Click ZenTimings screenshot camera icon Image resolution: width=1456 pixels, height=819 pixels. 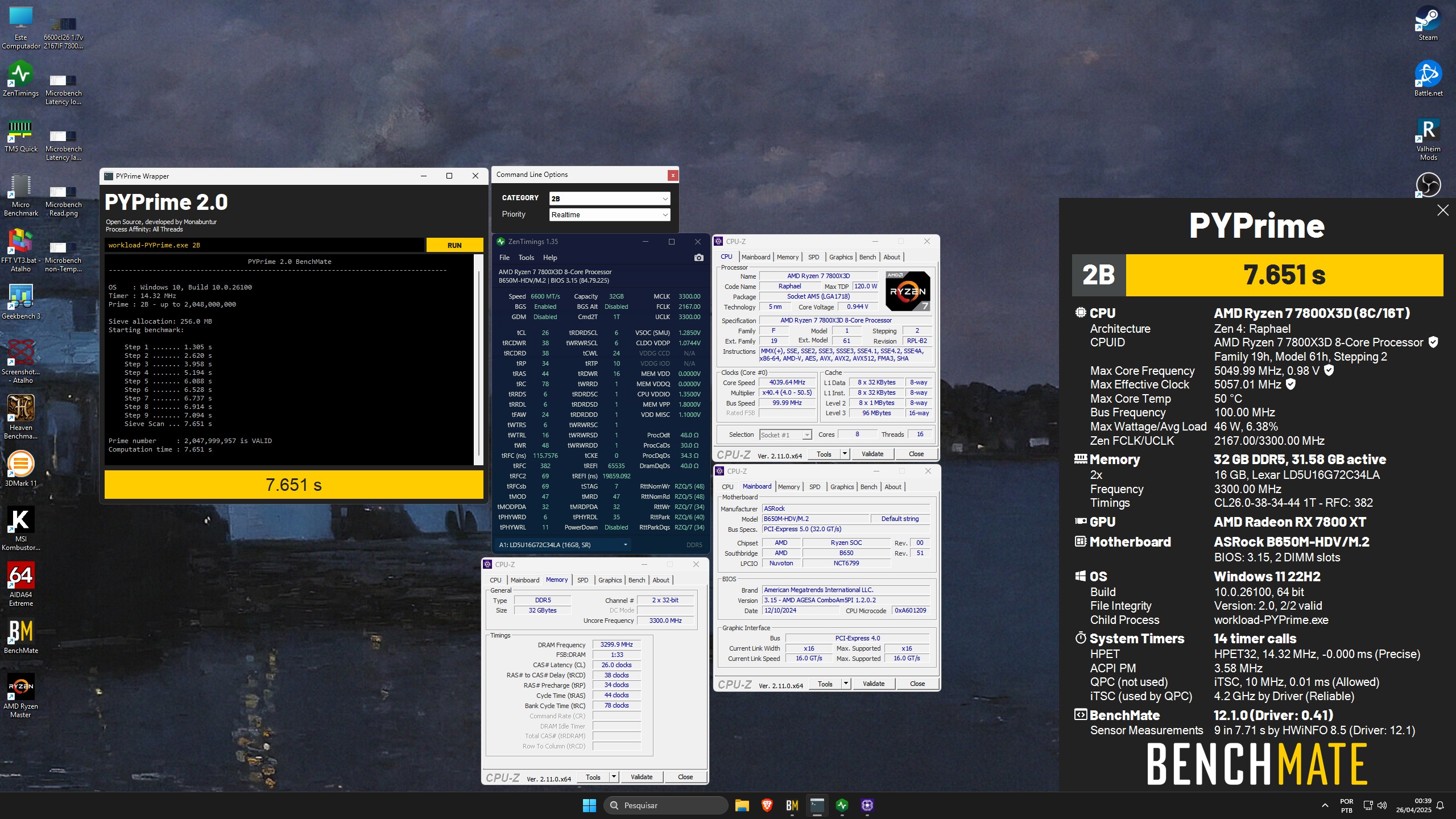pyautogui.click(x=698, y=258)
